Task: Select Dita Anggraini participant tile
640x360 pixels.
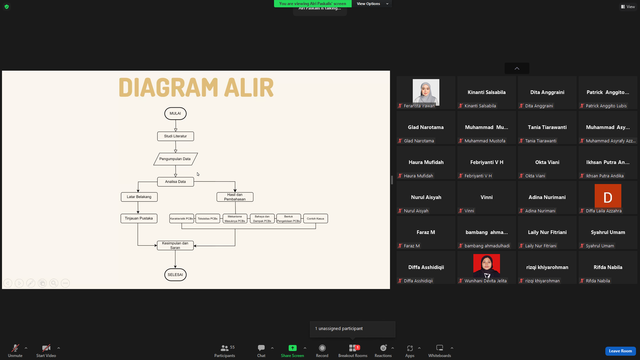Action: (x=547, y=93)
